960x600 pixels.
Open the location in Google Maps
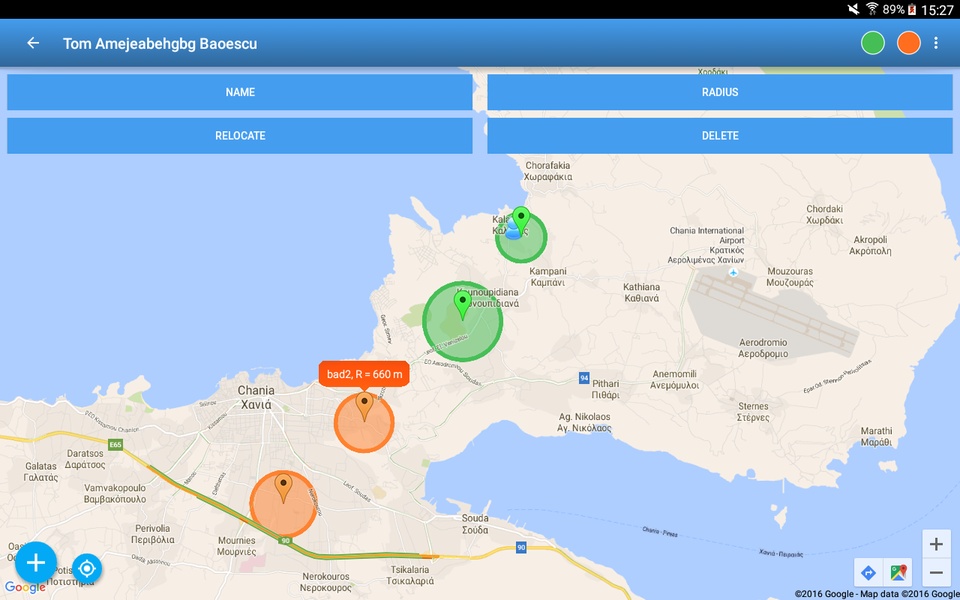tap(899, 573)
